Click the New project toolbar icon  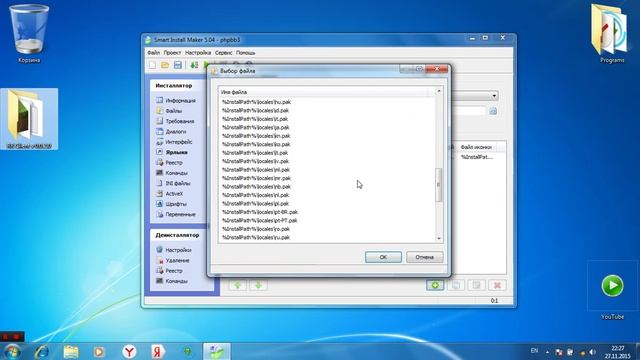pyautogui.click(x=153, y=65)
